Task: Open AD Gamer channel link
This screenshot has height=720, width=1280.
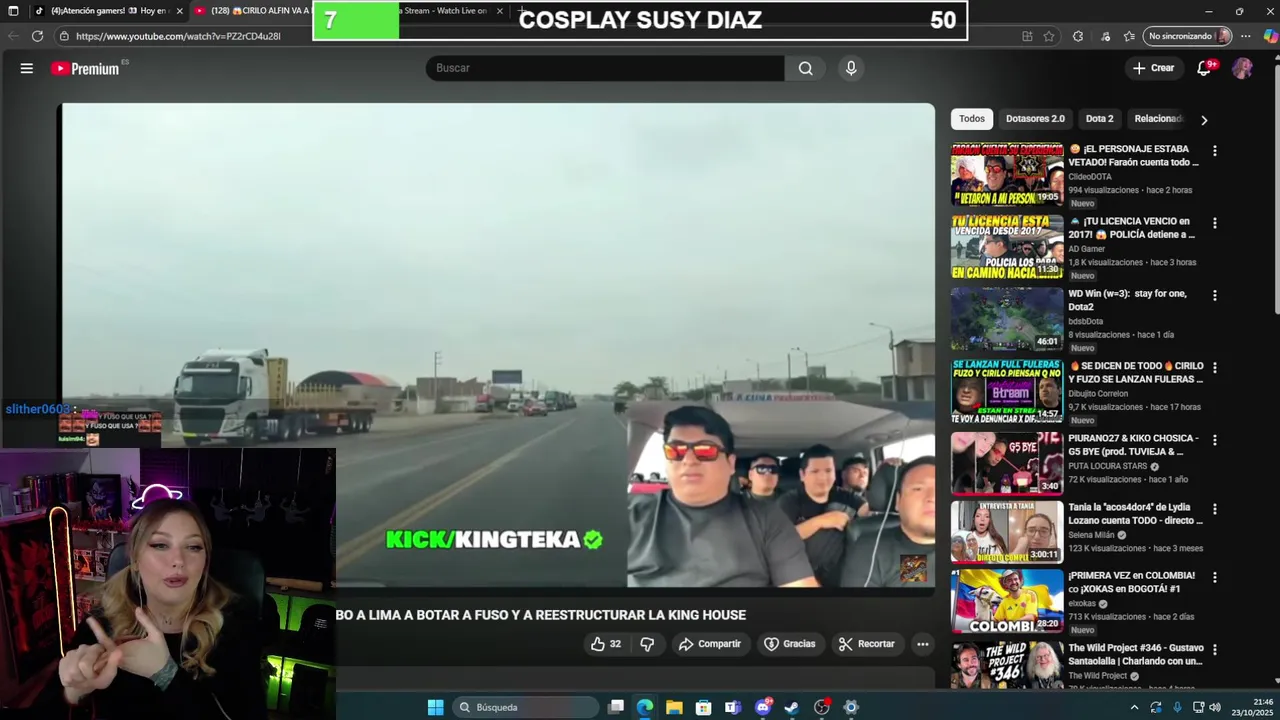Action: click(1087, 249)
